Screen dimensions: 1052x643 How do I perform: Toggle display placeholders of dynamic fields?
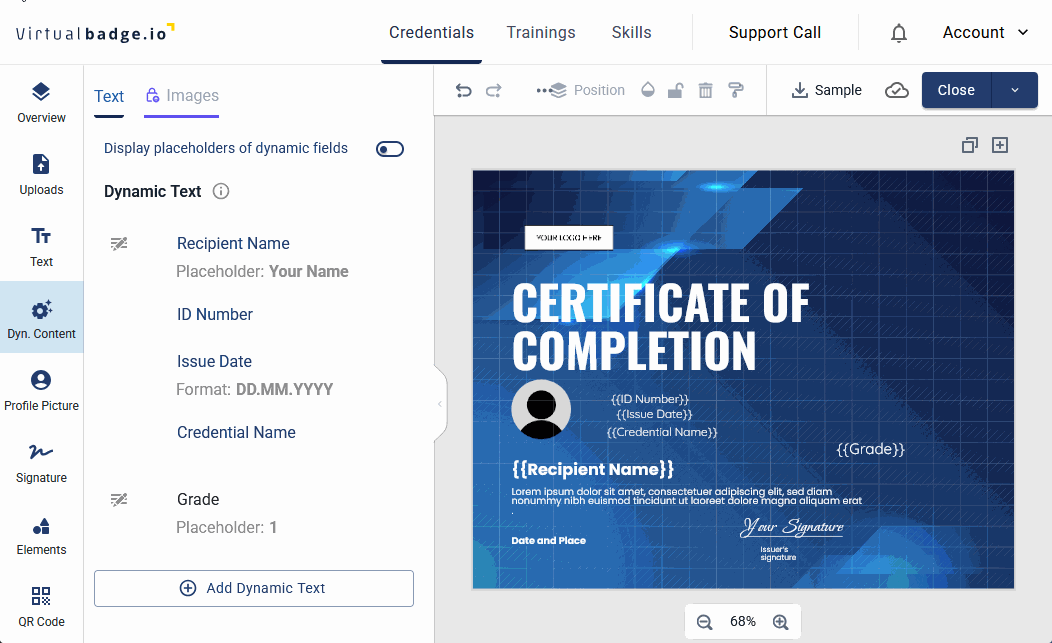390,149
